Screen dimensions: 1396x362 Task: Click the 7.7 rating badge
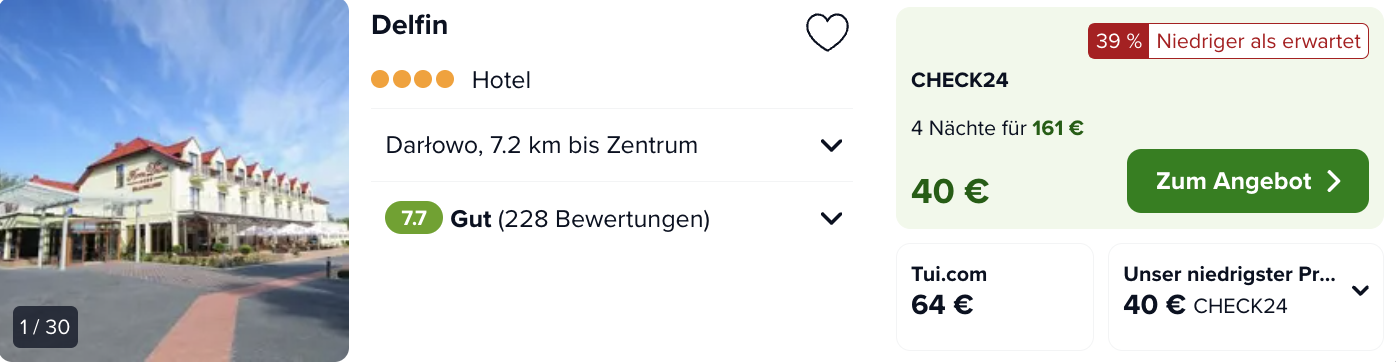coord(414,218)
